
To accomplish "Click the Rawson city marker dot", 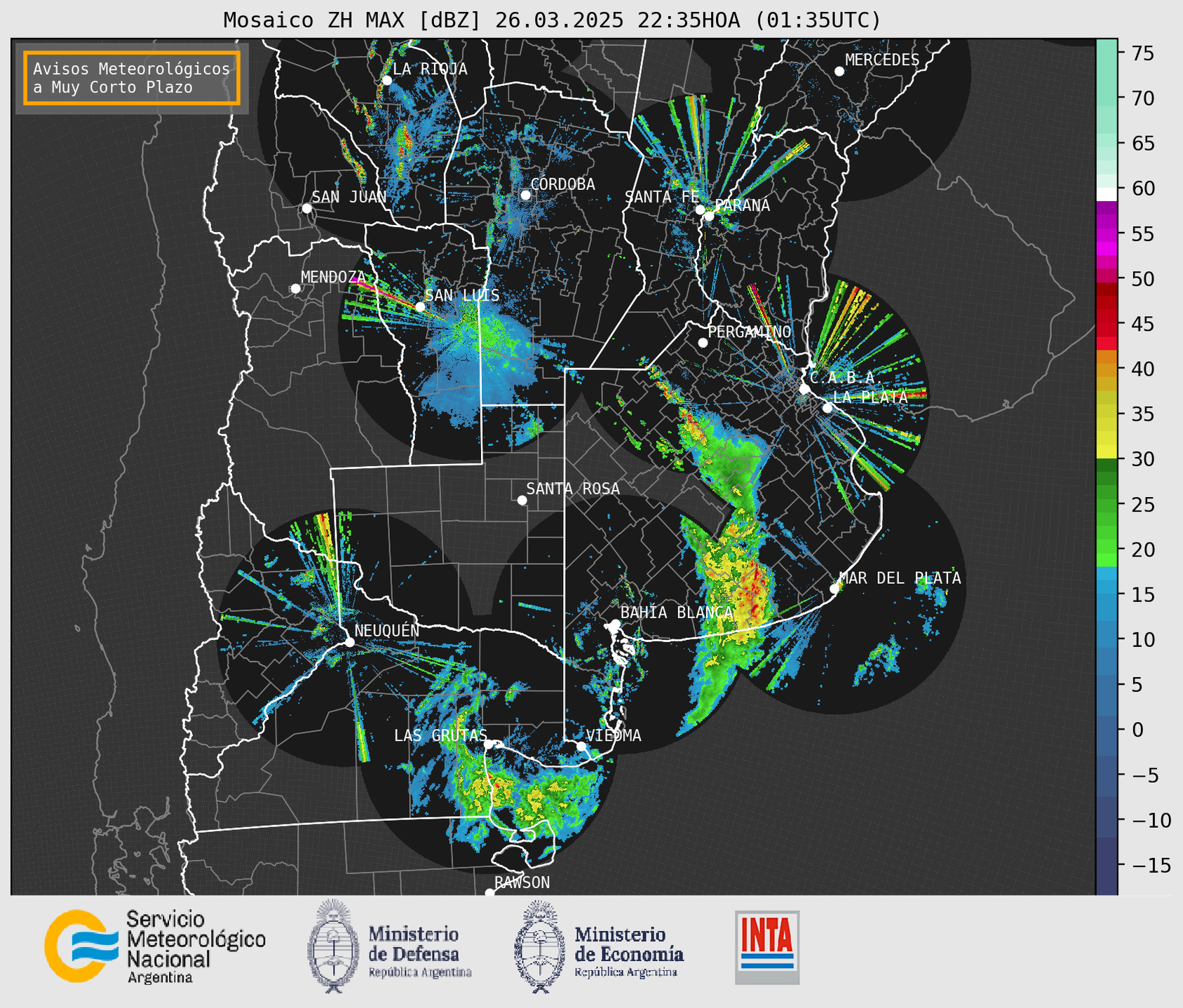I will (x=489, y=892).
